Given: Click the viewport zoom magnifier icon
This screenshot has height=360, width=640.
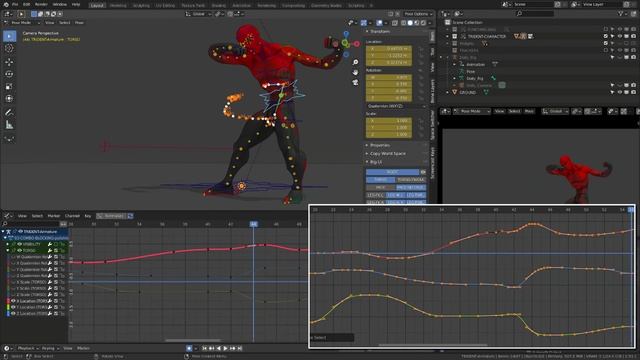Looking at the screenshot, I should [x=355, y=62].
